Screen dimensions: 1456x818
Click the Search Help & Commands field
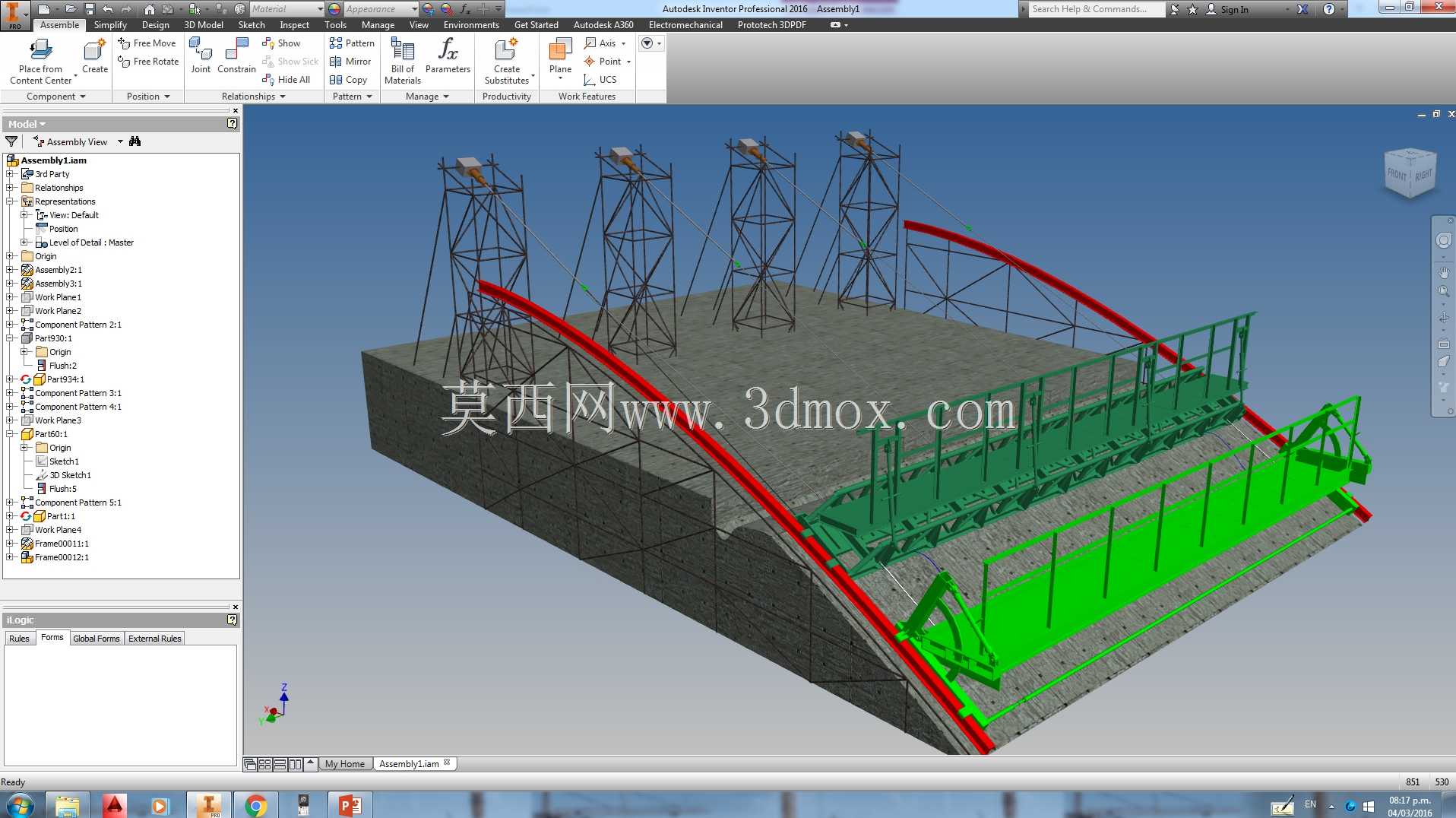click(1097, 9)
